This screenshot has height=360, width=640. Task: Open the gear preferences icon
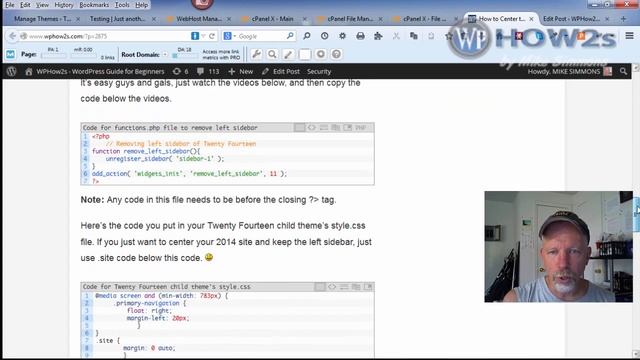pos(342,36)
